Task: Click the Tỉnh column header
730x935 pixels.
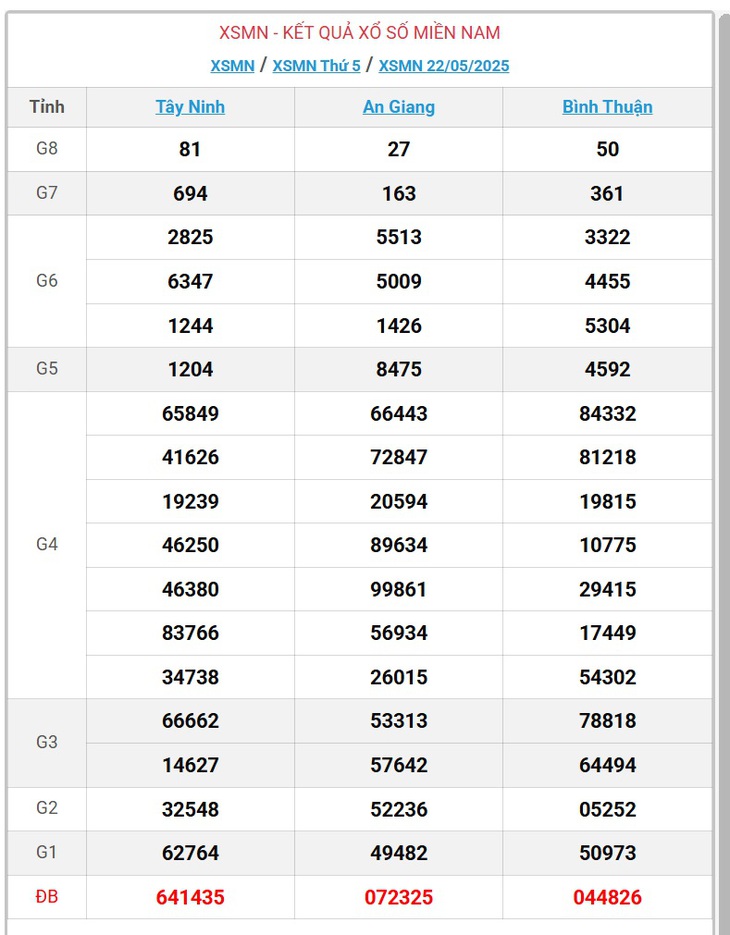Action: 47,107
